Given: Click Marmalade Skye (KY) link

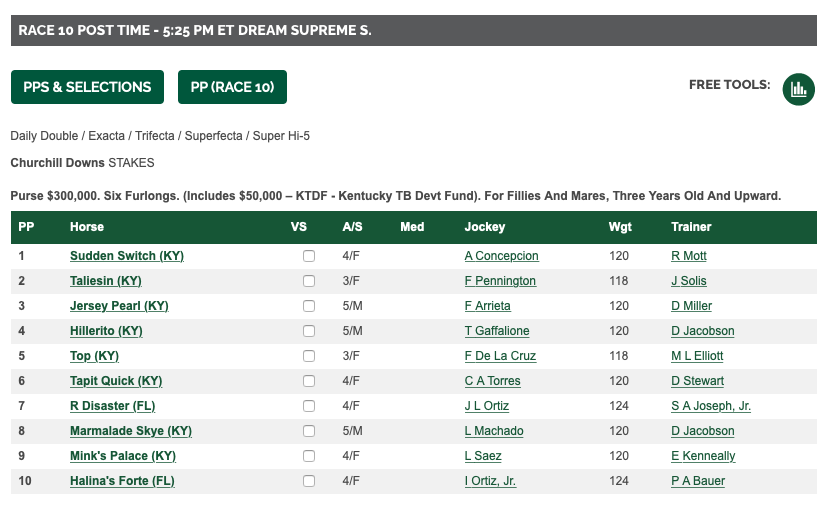Looking at the screenshot, I should (131, 431).
